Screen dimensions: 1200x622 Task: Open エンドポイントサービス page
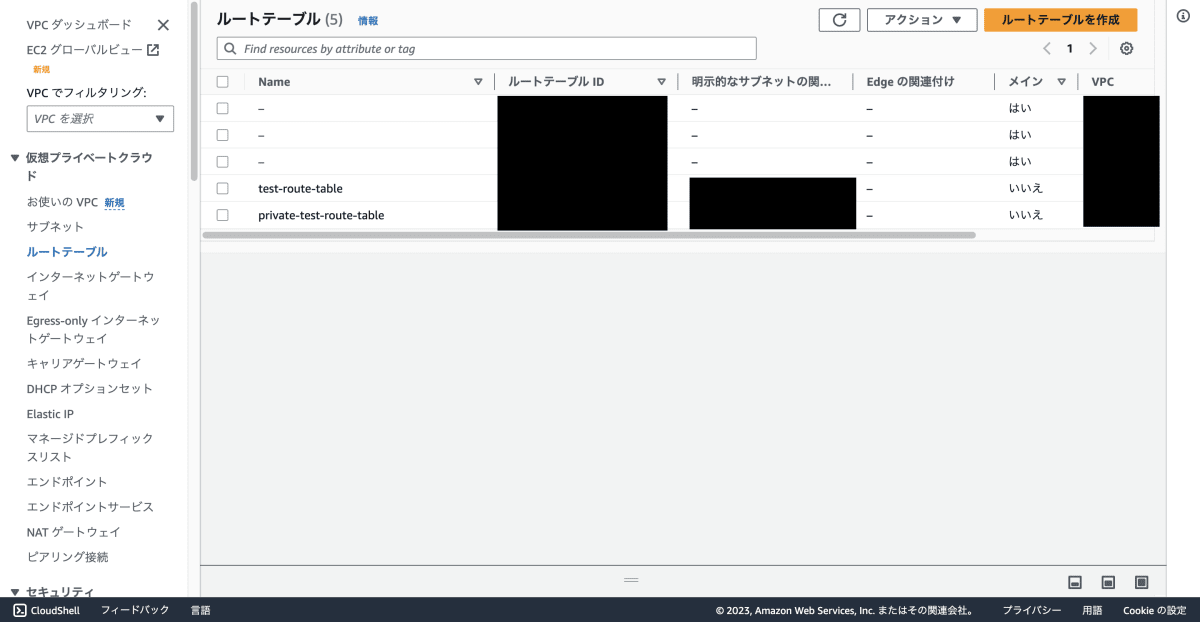(x=90, y=507)
